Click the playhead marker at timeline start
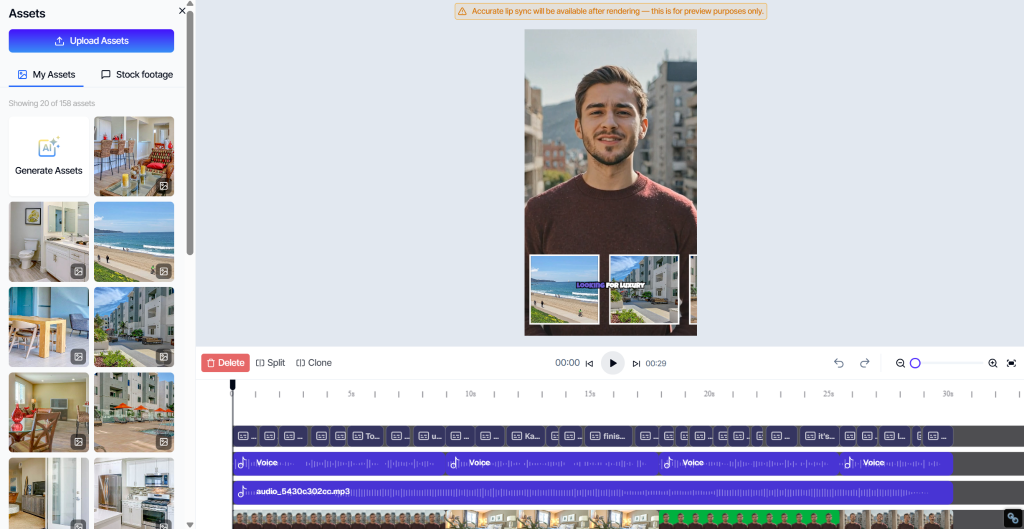1024x529 pixels. 232,385
